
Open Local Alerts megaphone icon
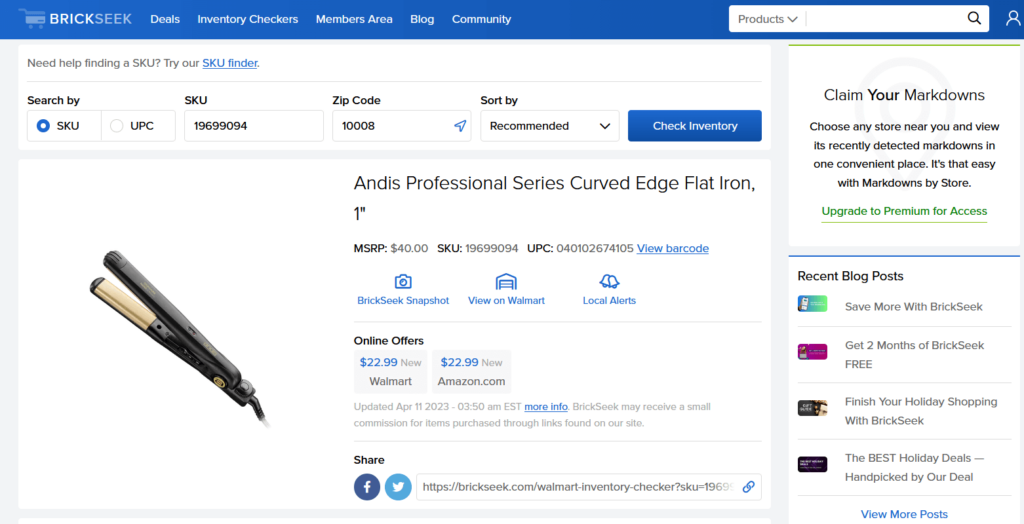609,282
